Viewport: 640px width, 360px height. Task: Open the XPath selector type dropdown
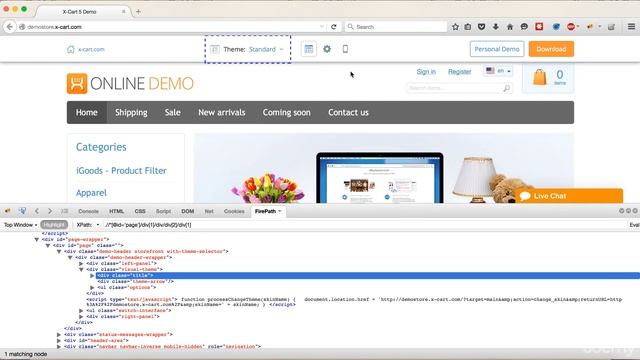(87, 225)
